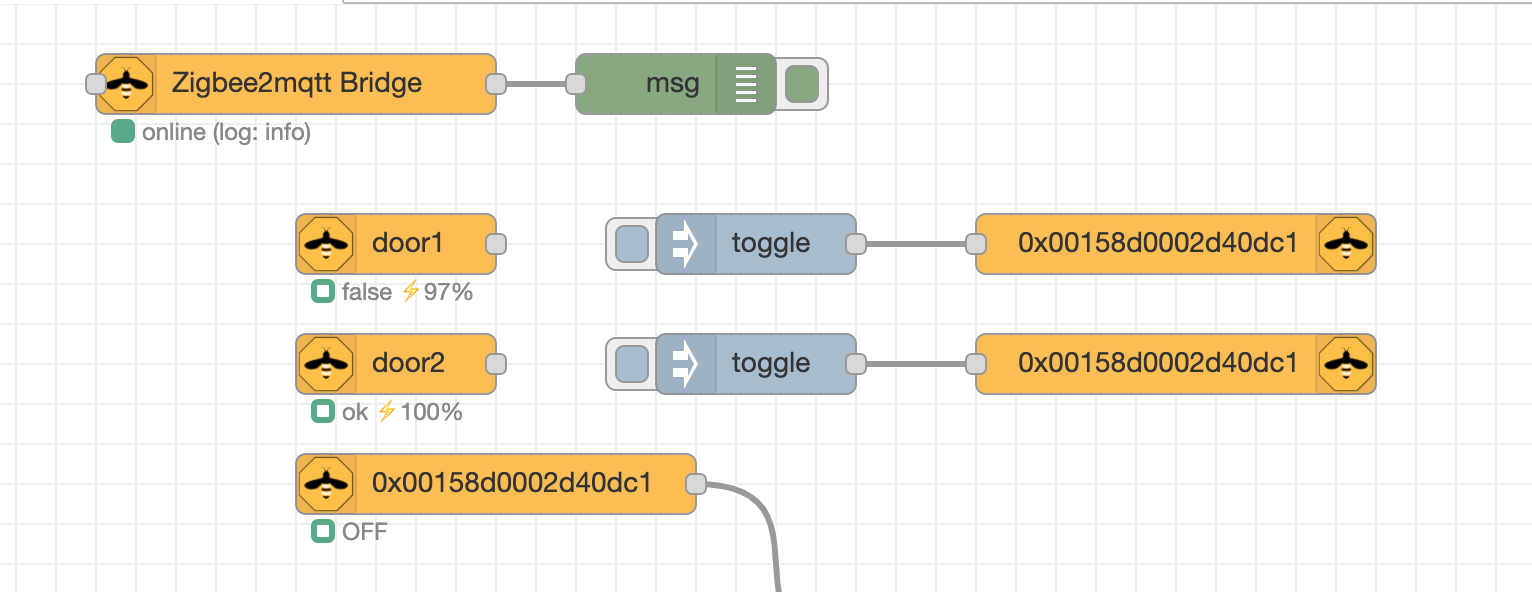Screen dimensions: 1532x592
Task: Trigger the second toggle inject button
Action: pos(631,364)
